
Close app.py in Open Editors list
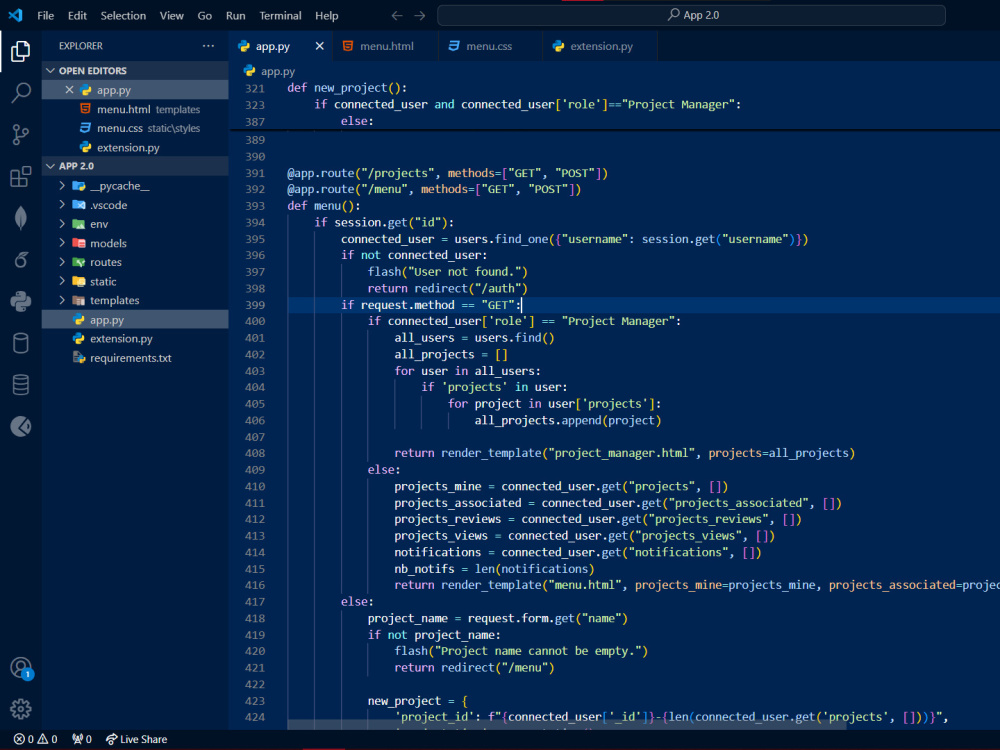pos(70,90)
